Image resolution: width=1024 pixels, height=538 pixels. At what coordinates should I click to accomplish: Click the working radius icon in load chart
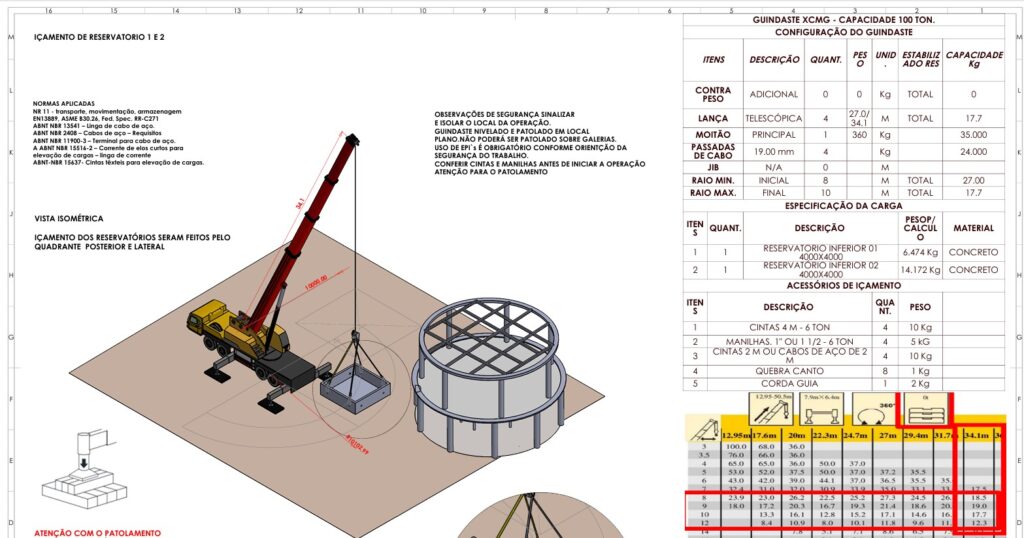click(702, 430)
